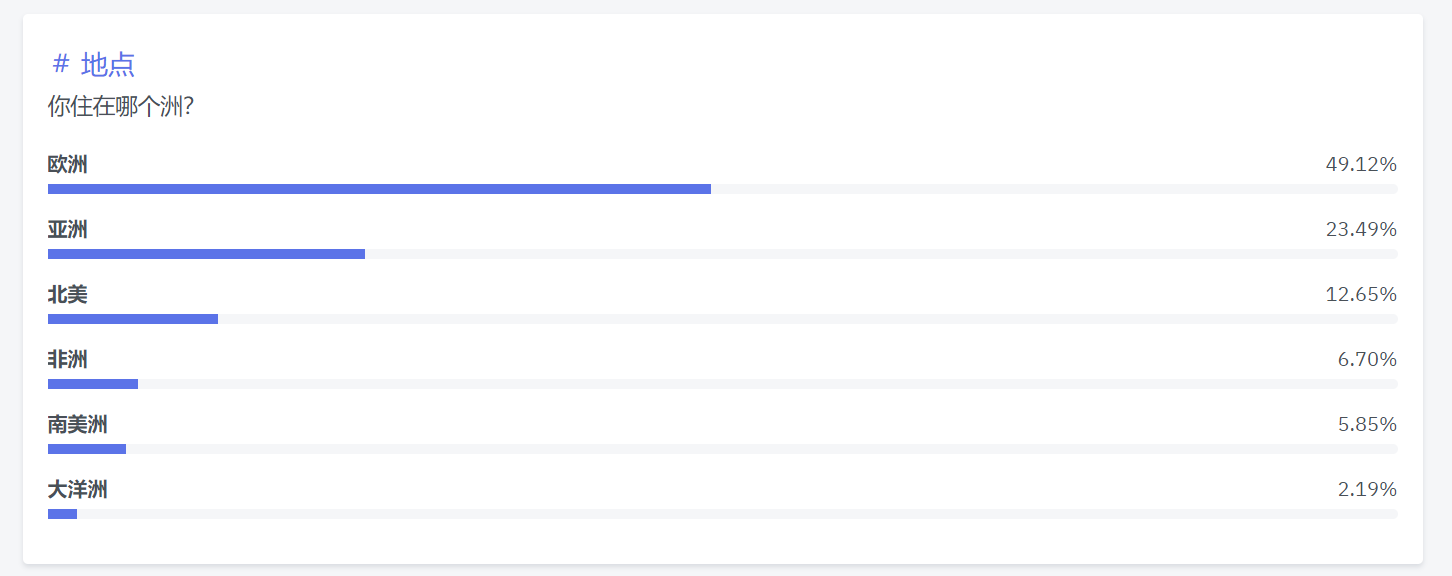The image size is (1452, 576).
Task: Click the 23.49% percentage value
Action: tap(1361, 229)
